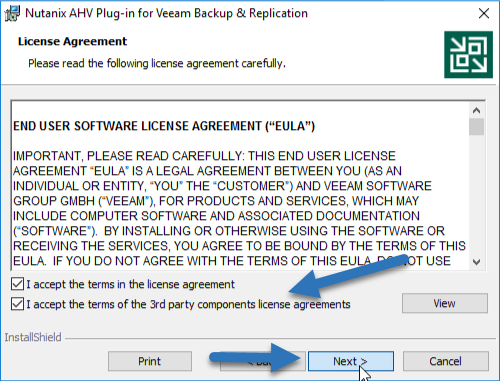Click the 'Nutanix AHV Plug-in' window title
Image resolution: width=500 pixels, height=381 pixels.
166,13
